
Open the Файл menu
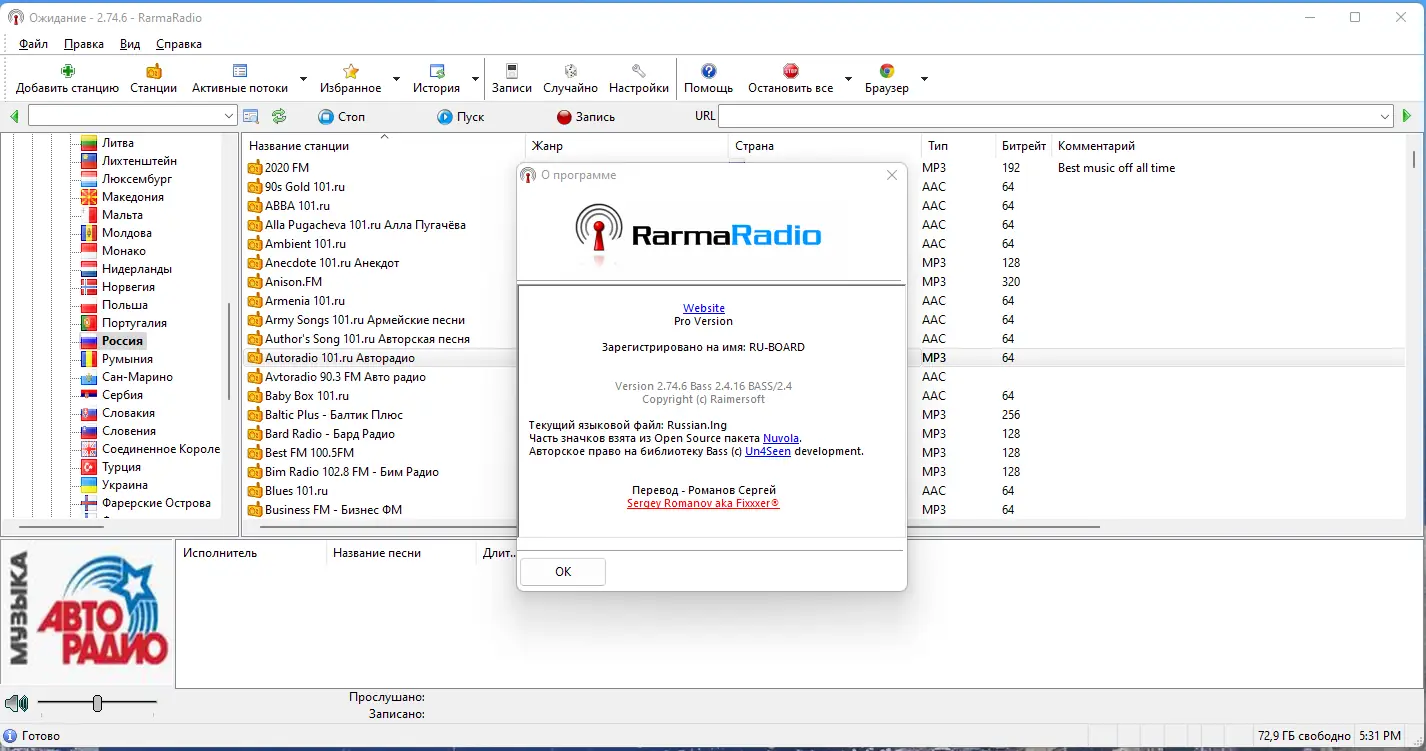coord(33,44)
